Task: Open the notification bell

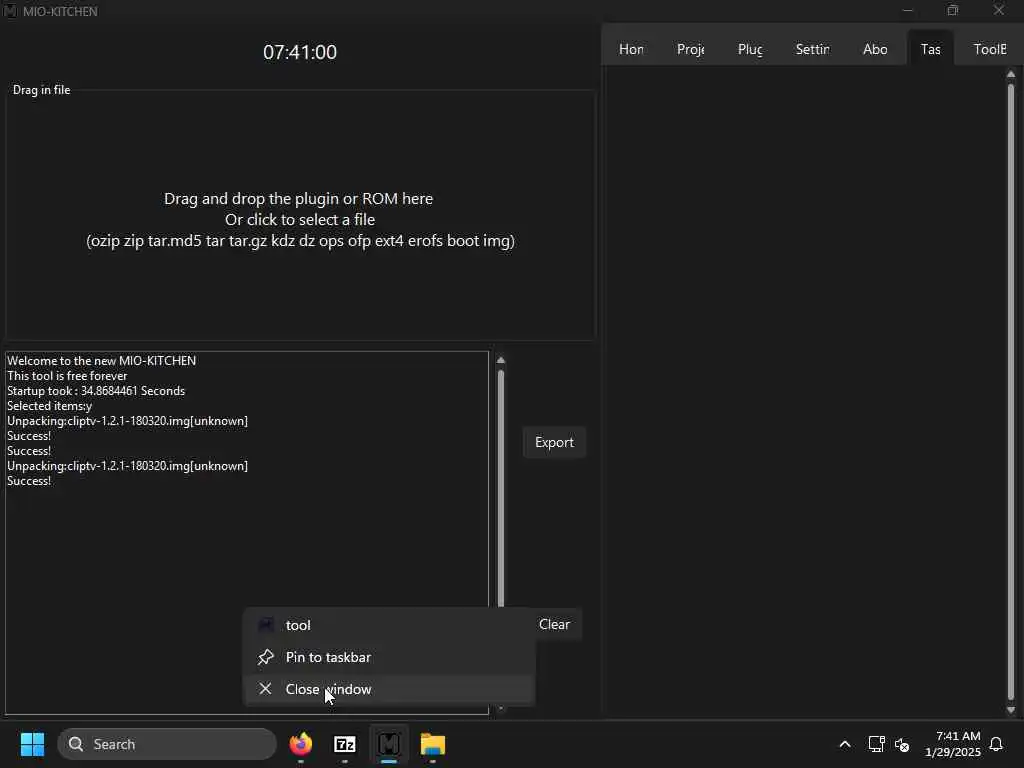Action: point(997,744)
